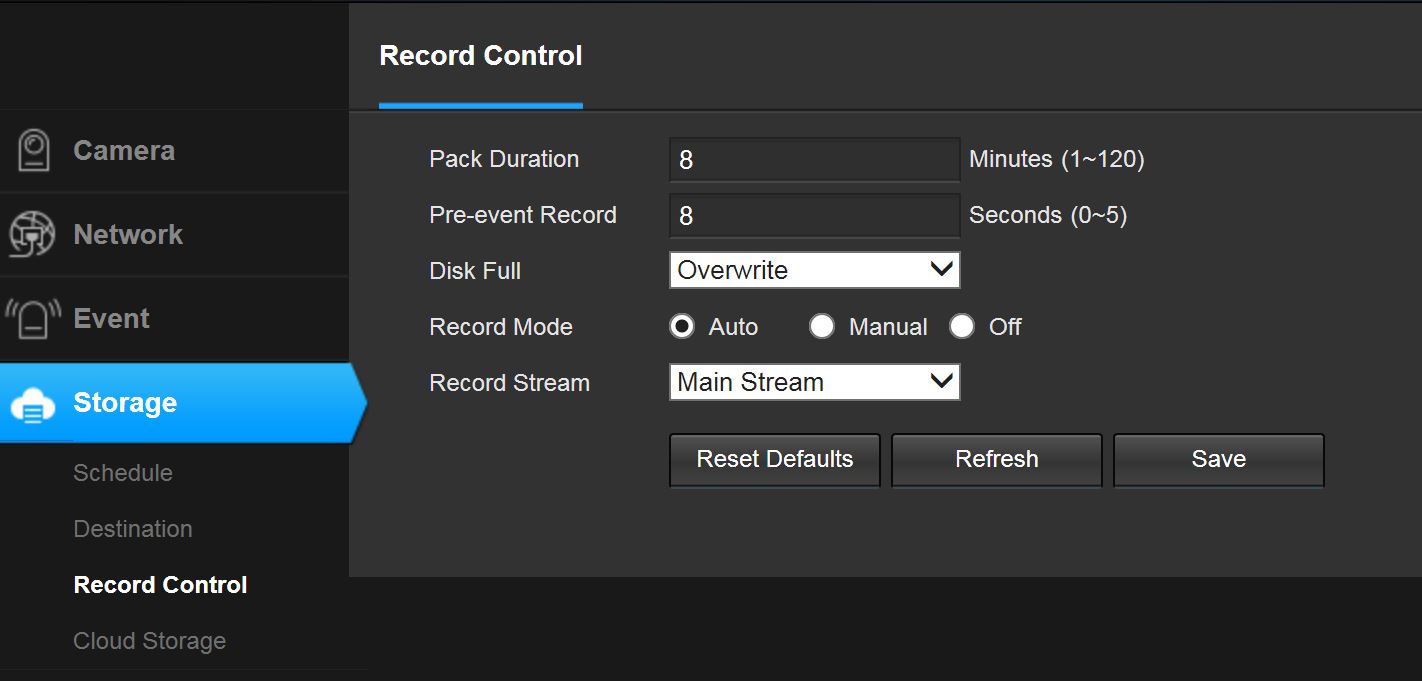The image size is (1422, 681).
Task: Click the Record Control tab header
Action: pos(481,56)
